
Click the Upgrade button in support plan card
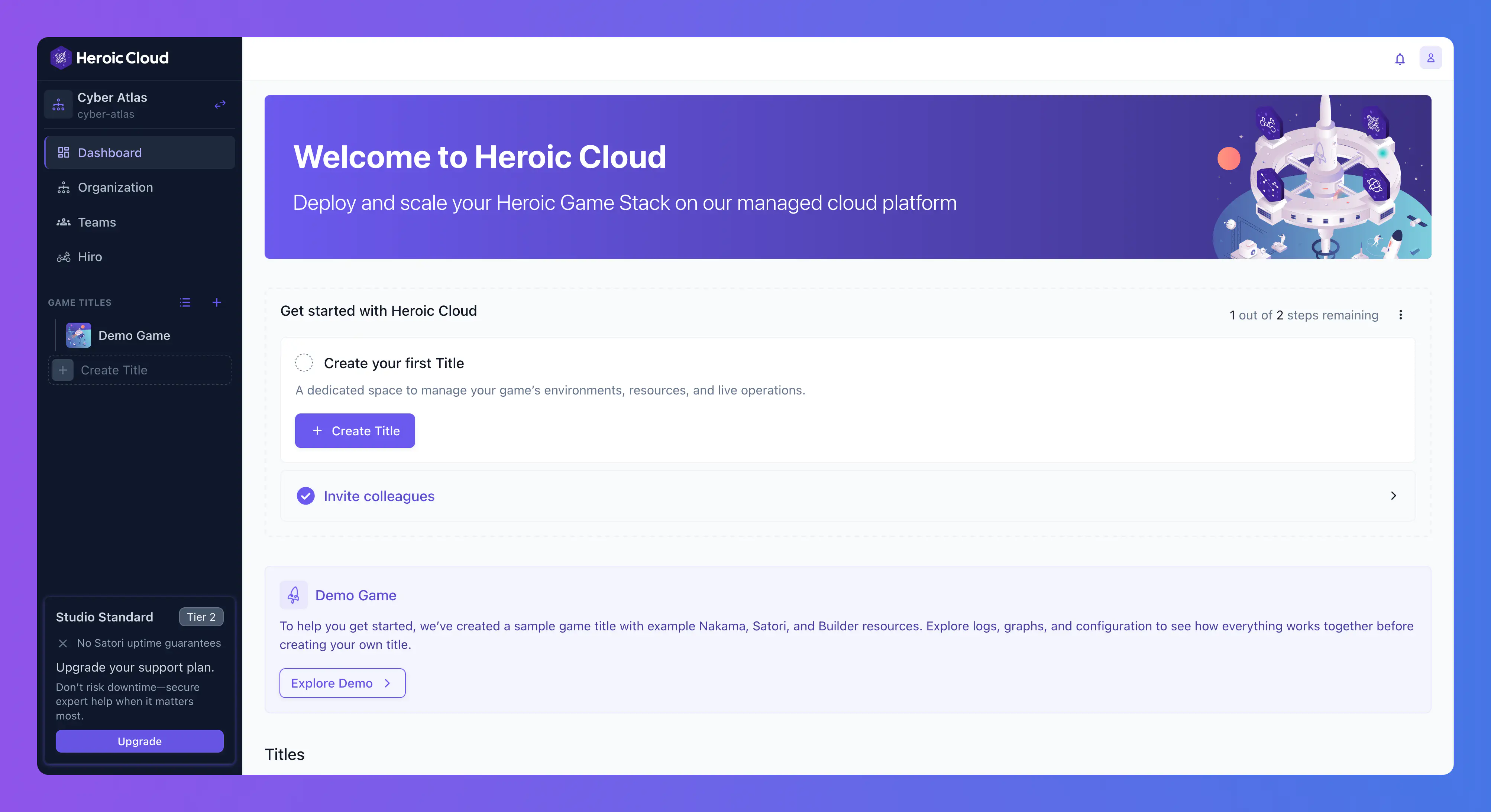(x=139, y=741)
